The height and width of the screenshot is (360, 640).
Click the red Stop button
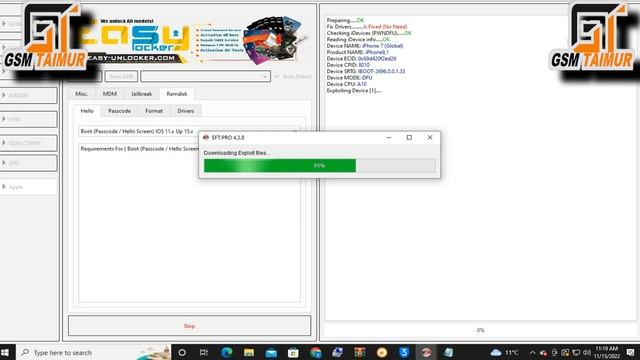click(x=189, y=326)
